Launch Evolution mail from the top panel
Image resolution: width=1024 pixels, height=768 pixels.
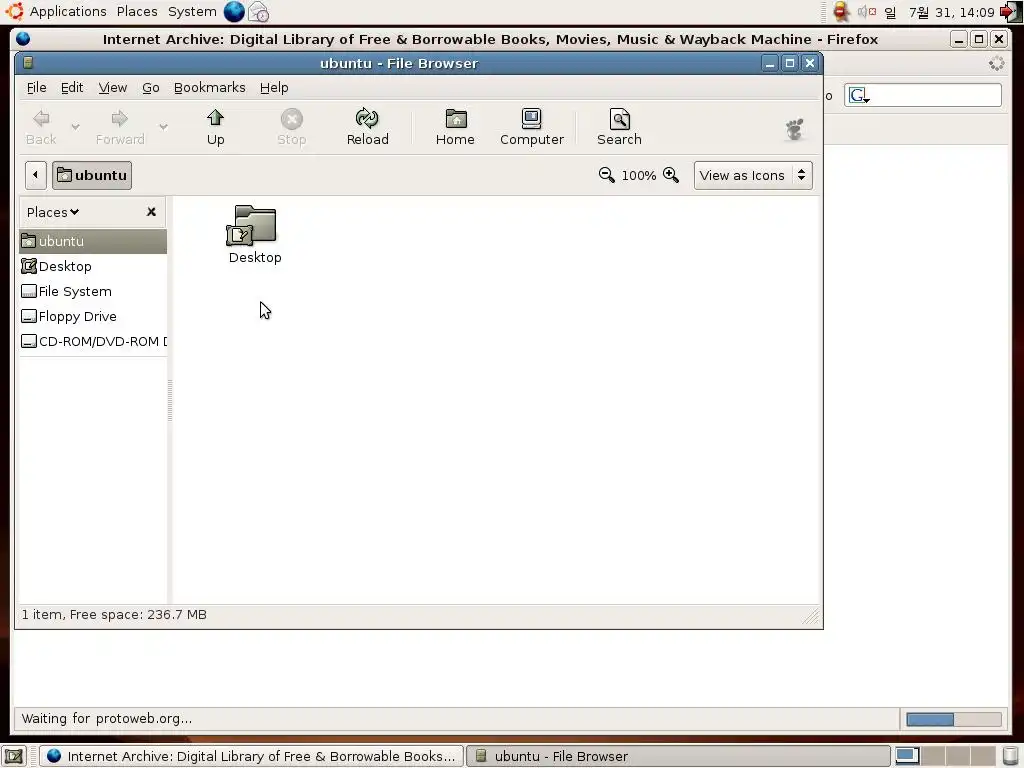coord(259,12)
